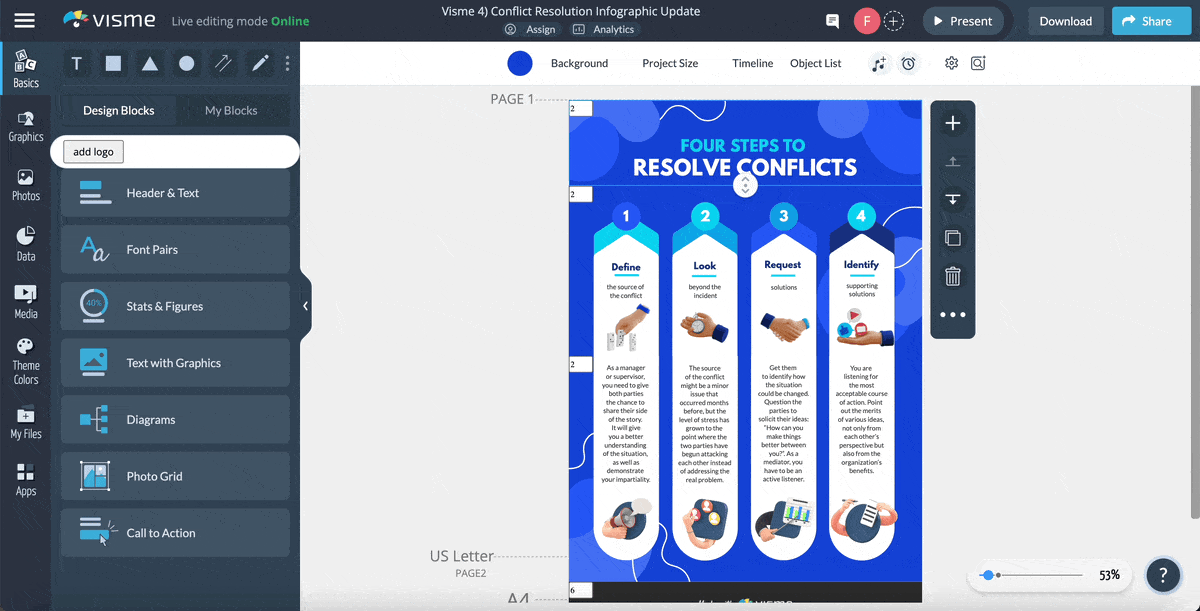Open the timer settings icon
The width and height of the screenshot is (1200, 611).
point(908,62)
